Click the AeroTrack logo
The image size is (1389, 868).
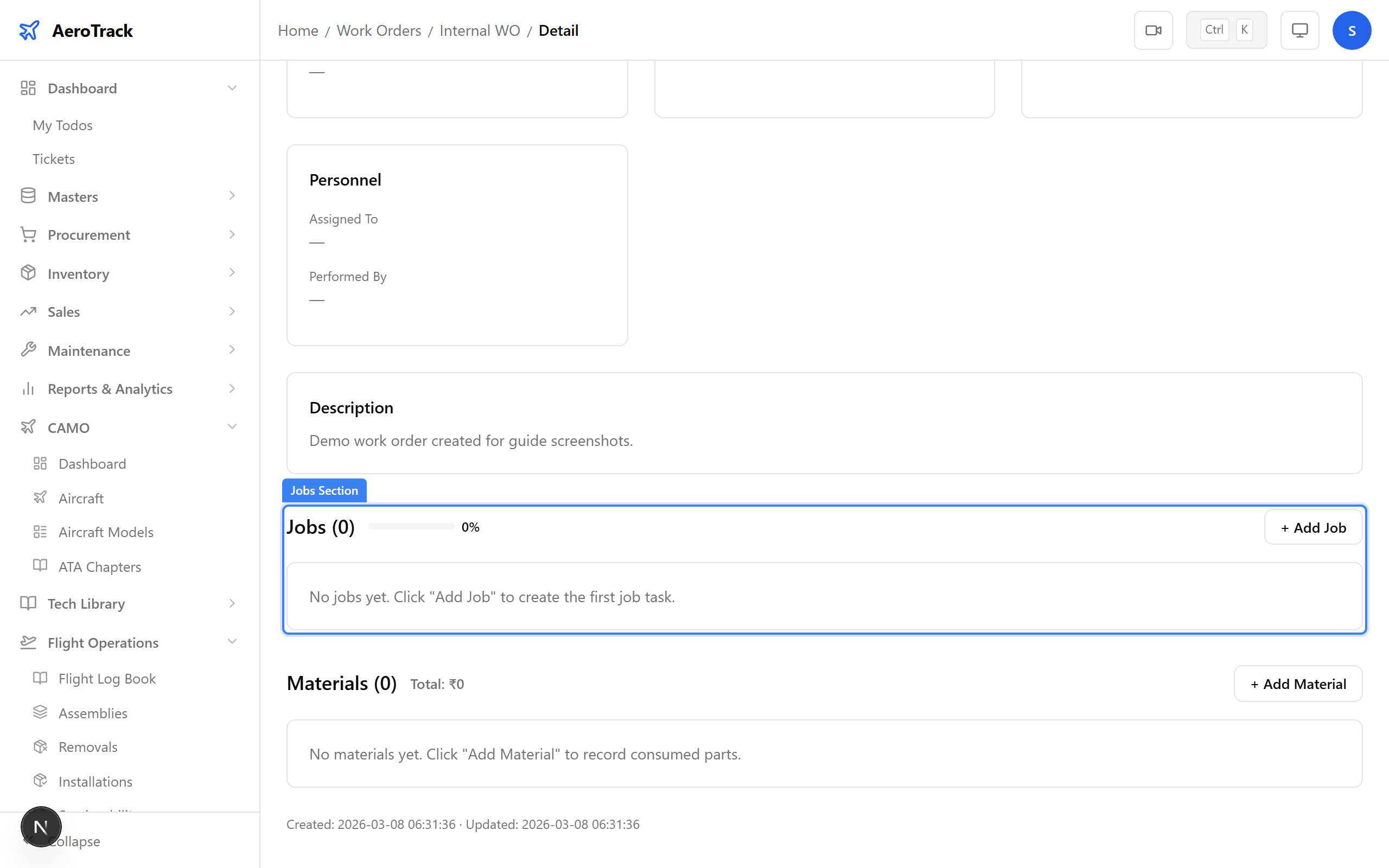tap(75, 30)
